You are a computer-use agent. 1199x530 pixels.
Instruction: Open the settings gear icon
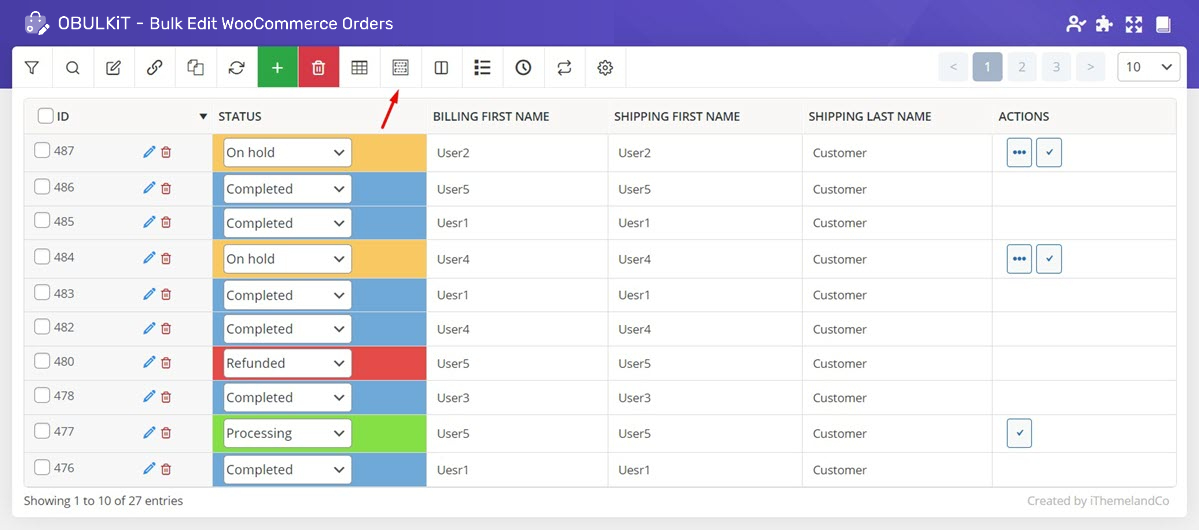pos(605,68)
